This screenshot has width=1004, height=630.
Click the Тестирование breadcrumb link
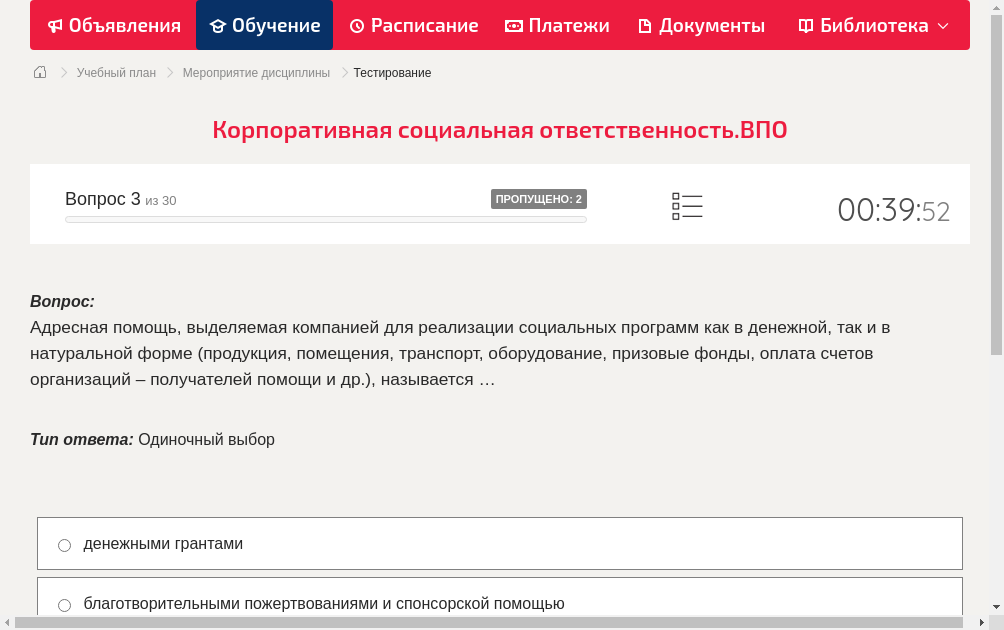pyautogui.click(x=390, y=72)
